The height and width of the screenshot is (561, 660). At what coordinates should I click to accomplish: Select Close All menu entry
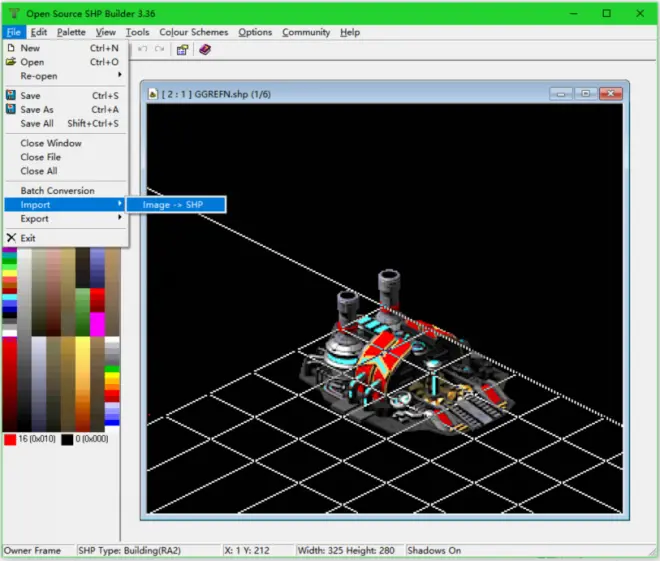point(66,171)
